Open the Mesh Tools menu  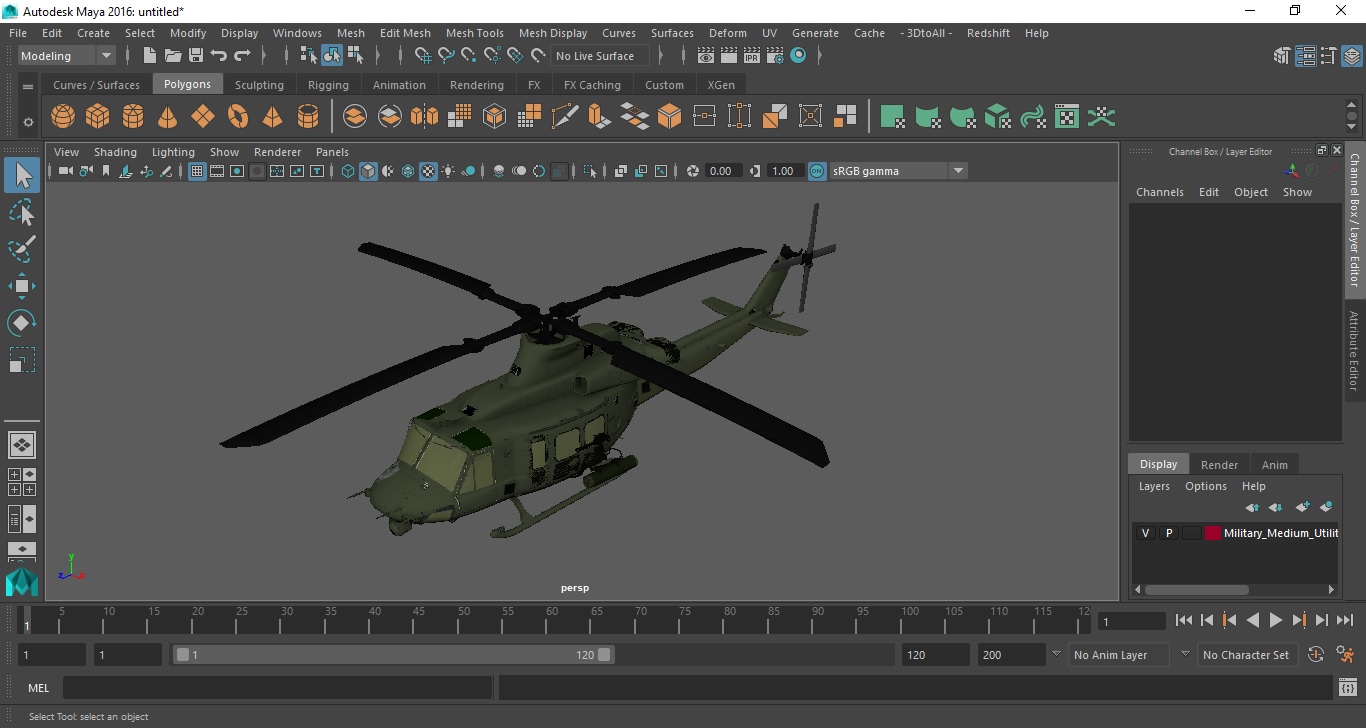pos(474,33)
